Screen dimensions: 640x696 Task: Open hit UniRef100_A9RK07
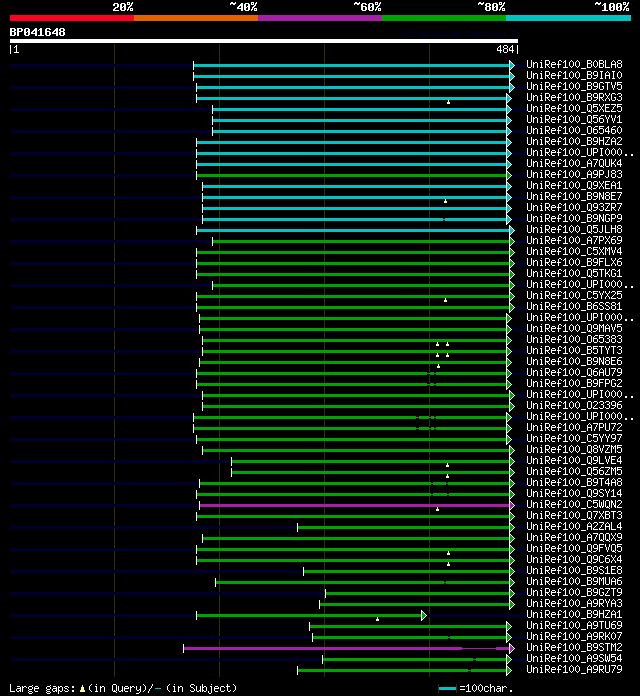(x=574, y=637)
